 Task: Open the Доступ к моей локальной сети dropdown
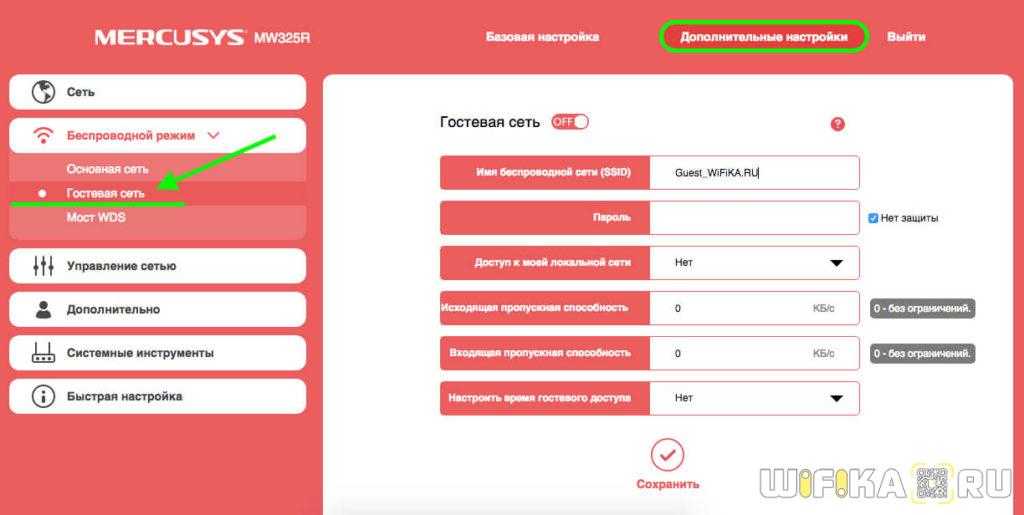point(754,262)
